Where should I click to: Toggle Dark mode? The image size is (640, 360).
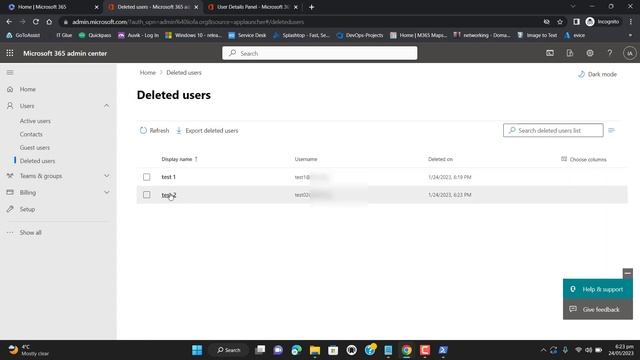tap(598, 74)
